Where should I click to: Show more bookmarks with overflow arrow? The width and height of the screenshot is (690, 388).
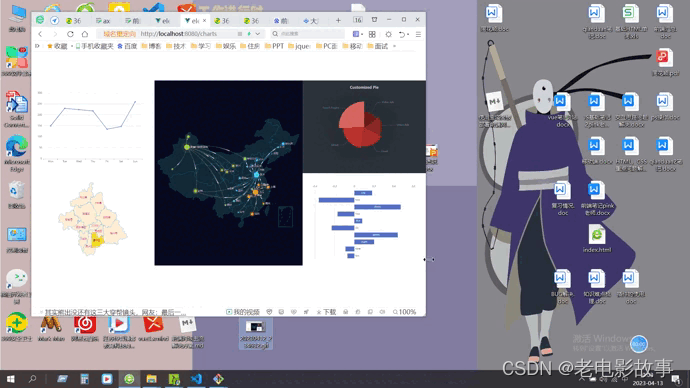point(394,46)
